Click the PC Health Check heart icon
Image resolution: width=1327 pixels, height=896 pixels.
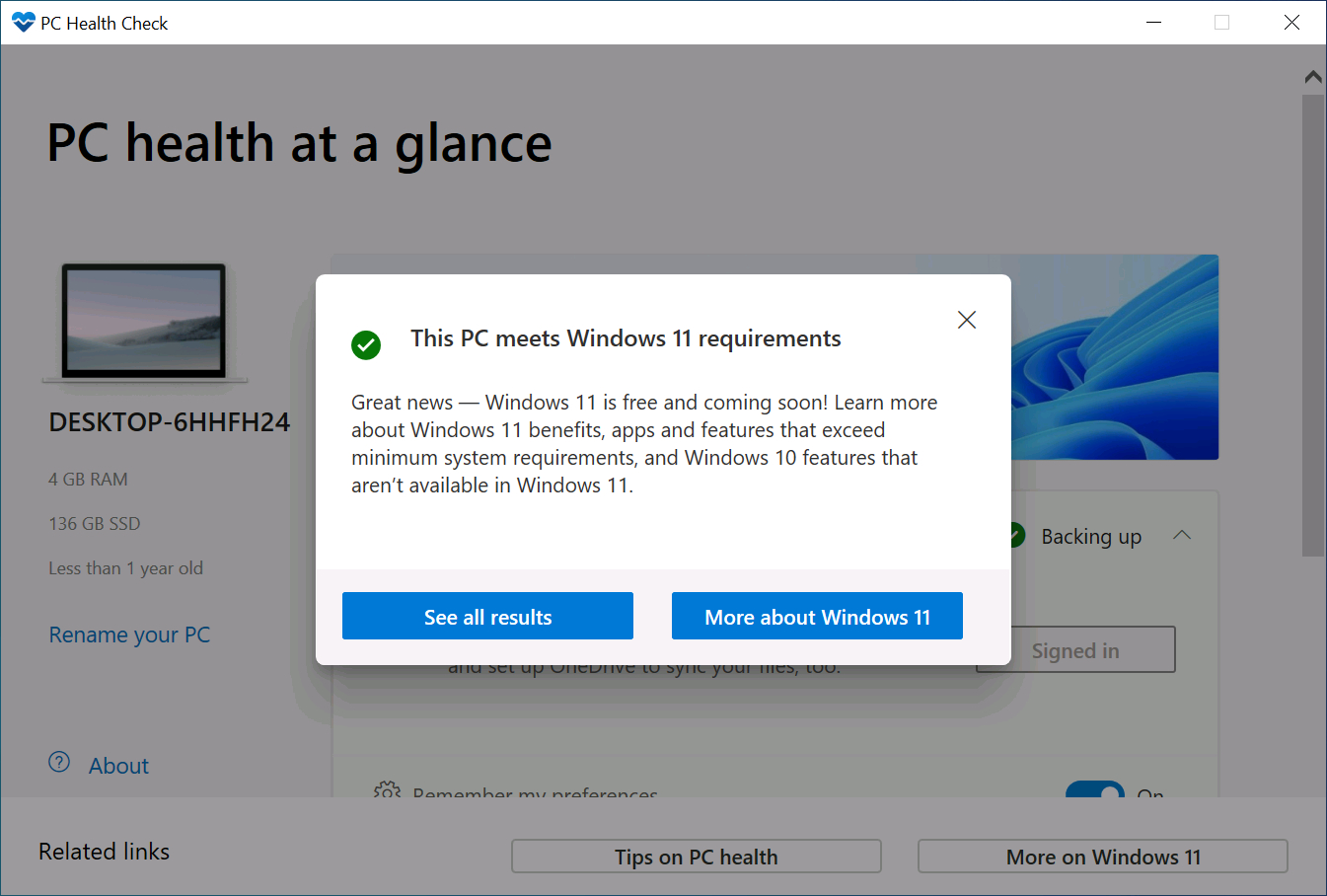tap(24, 23)
